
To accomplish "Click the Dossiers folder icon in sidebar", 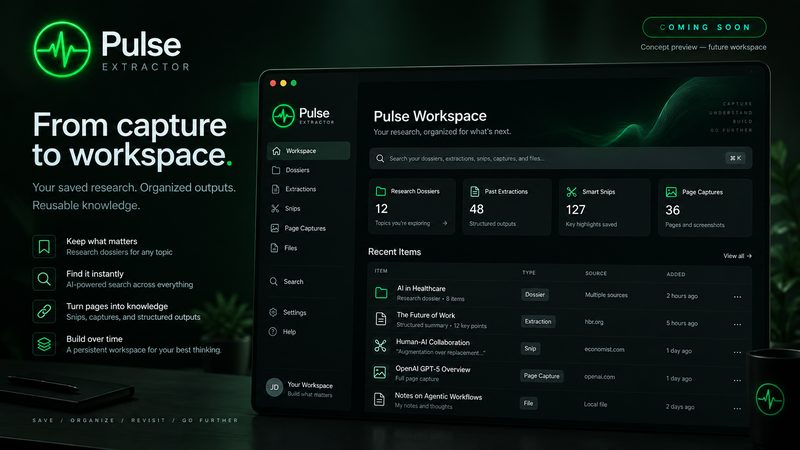I will pyautogui.click(x=276, y=170).
